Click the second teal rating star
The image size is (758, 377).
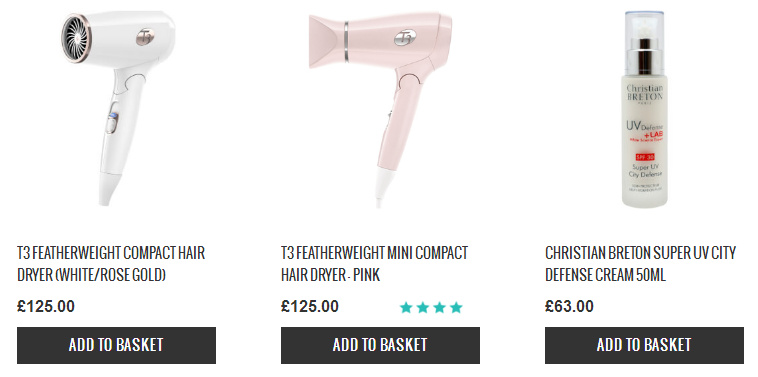423,307
